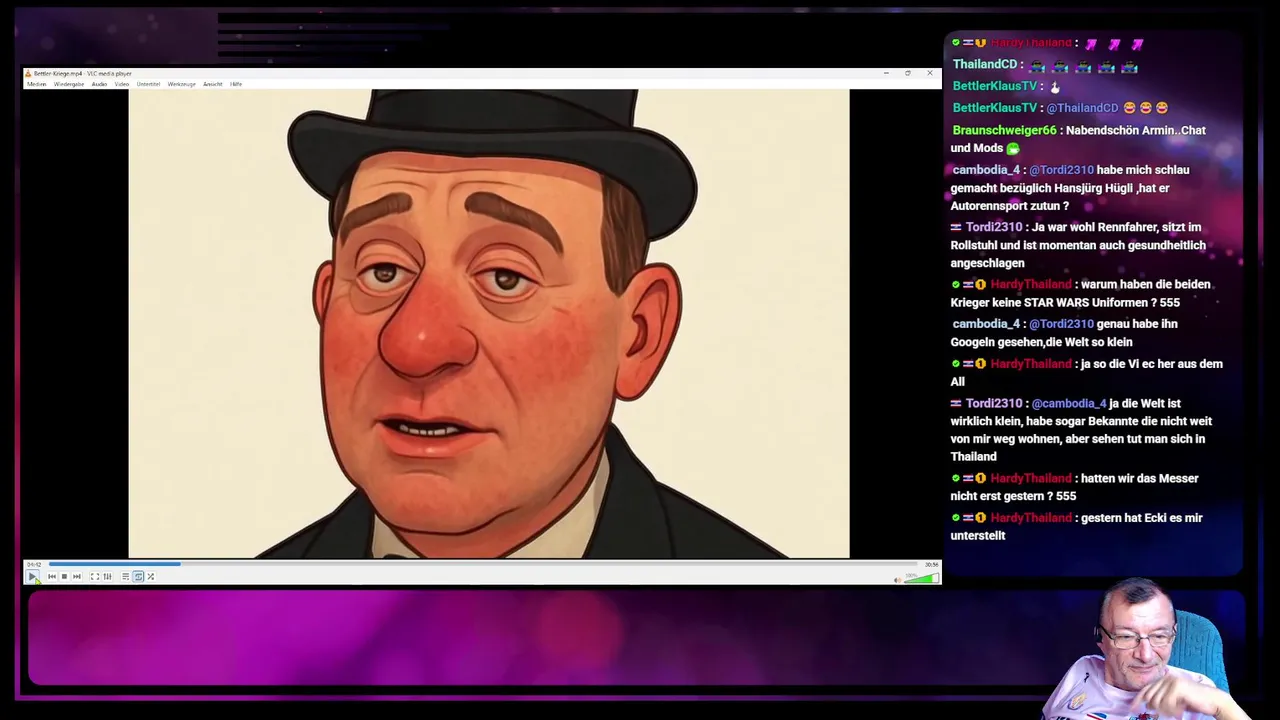Toggle shuffle playback in VLC
Viewport: 1280px width, 720px height.
(151, 576)
